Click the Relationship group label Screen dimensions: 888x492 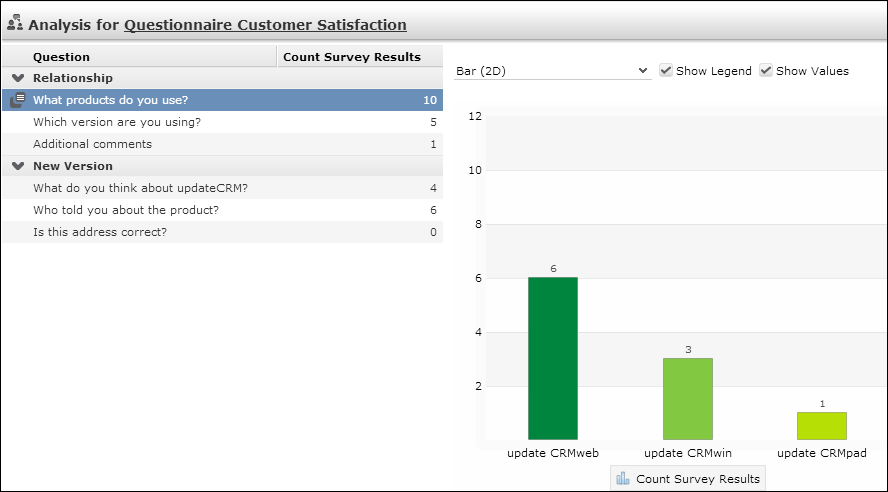[72, 78]
